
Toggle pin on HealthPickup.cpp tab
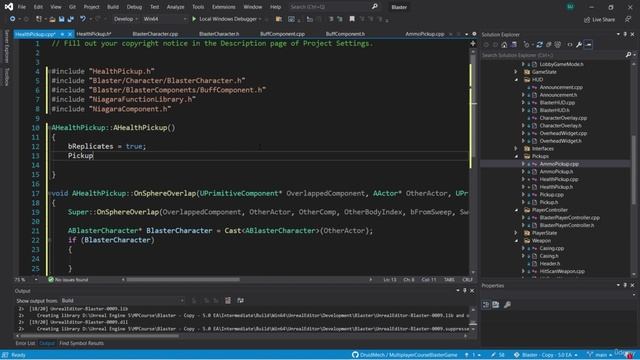pyautogui.click(x=62, y=34)
